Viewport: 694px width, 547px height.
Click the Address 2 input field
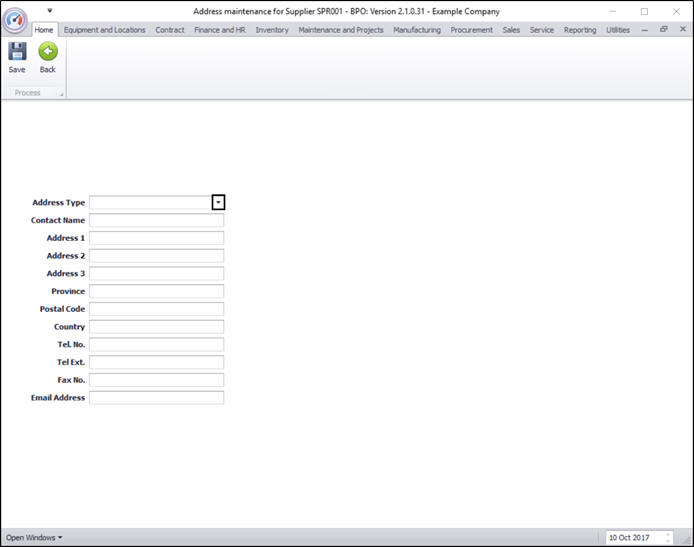pyautogui.click(x=157, y=255)
